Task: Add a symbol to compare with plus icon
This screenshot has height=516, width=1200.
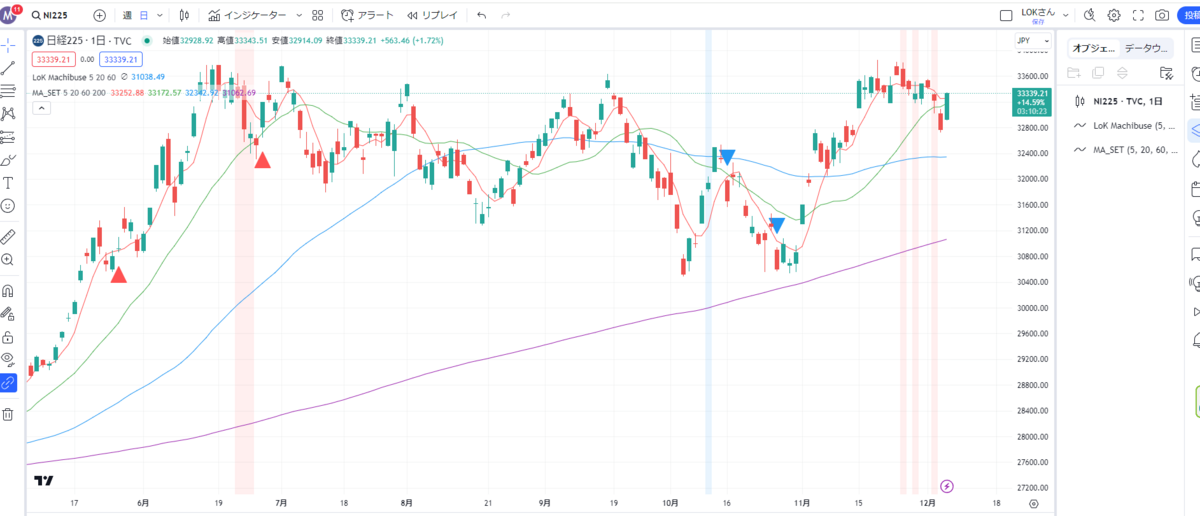Action: [x=99, y=16]
